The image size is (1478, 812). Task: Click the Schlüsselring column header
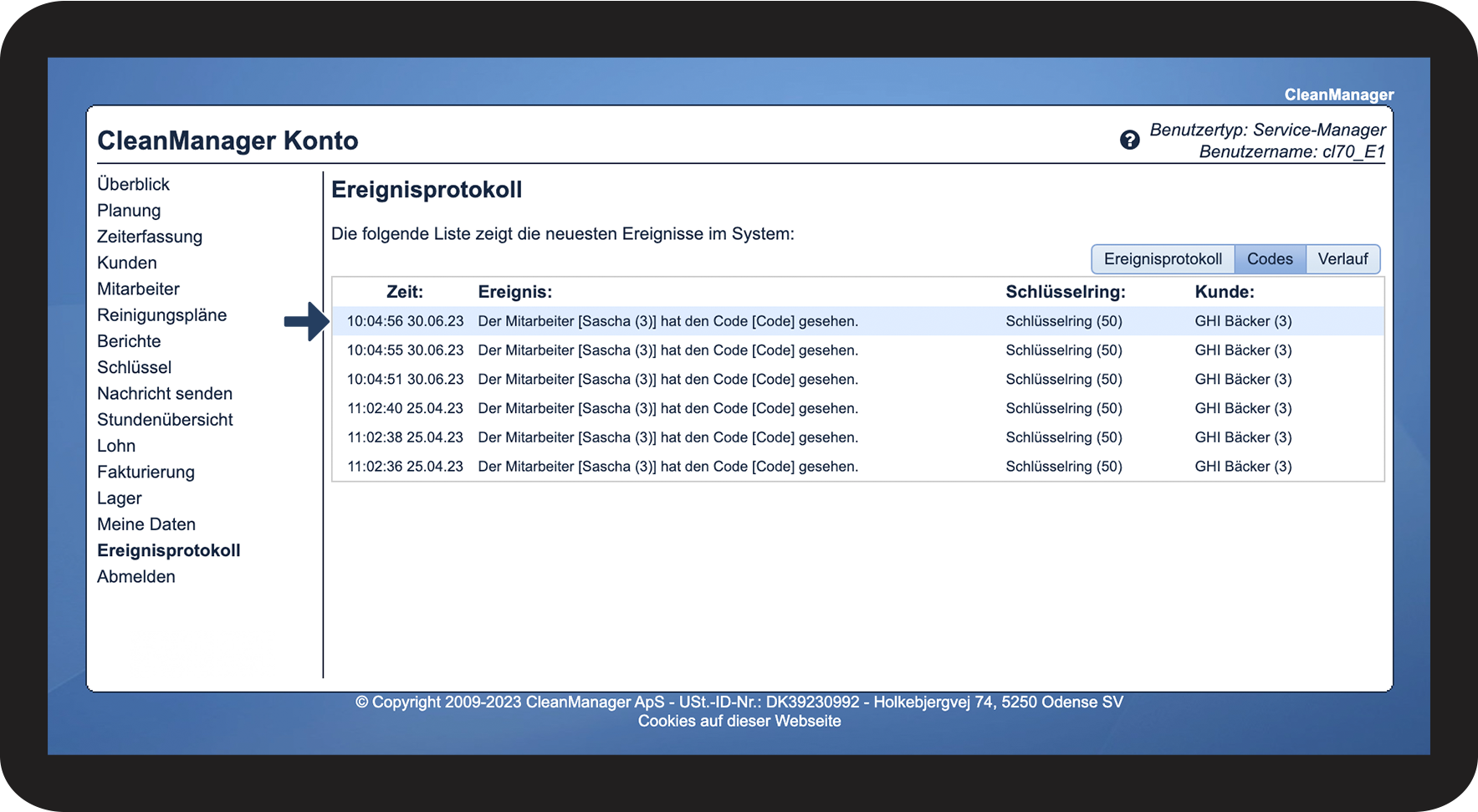1066,292
